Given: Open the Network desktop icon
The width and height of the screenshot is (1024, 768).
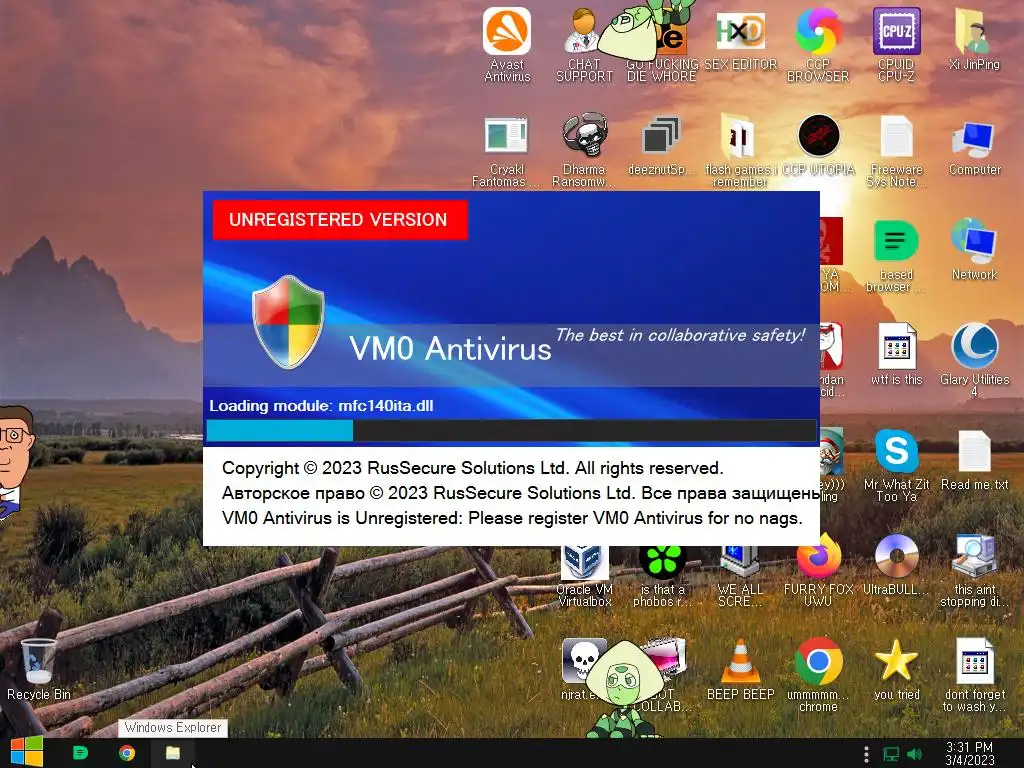Looking at the screenshot, I should tap(974, 249).
